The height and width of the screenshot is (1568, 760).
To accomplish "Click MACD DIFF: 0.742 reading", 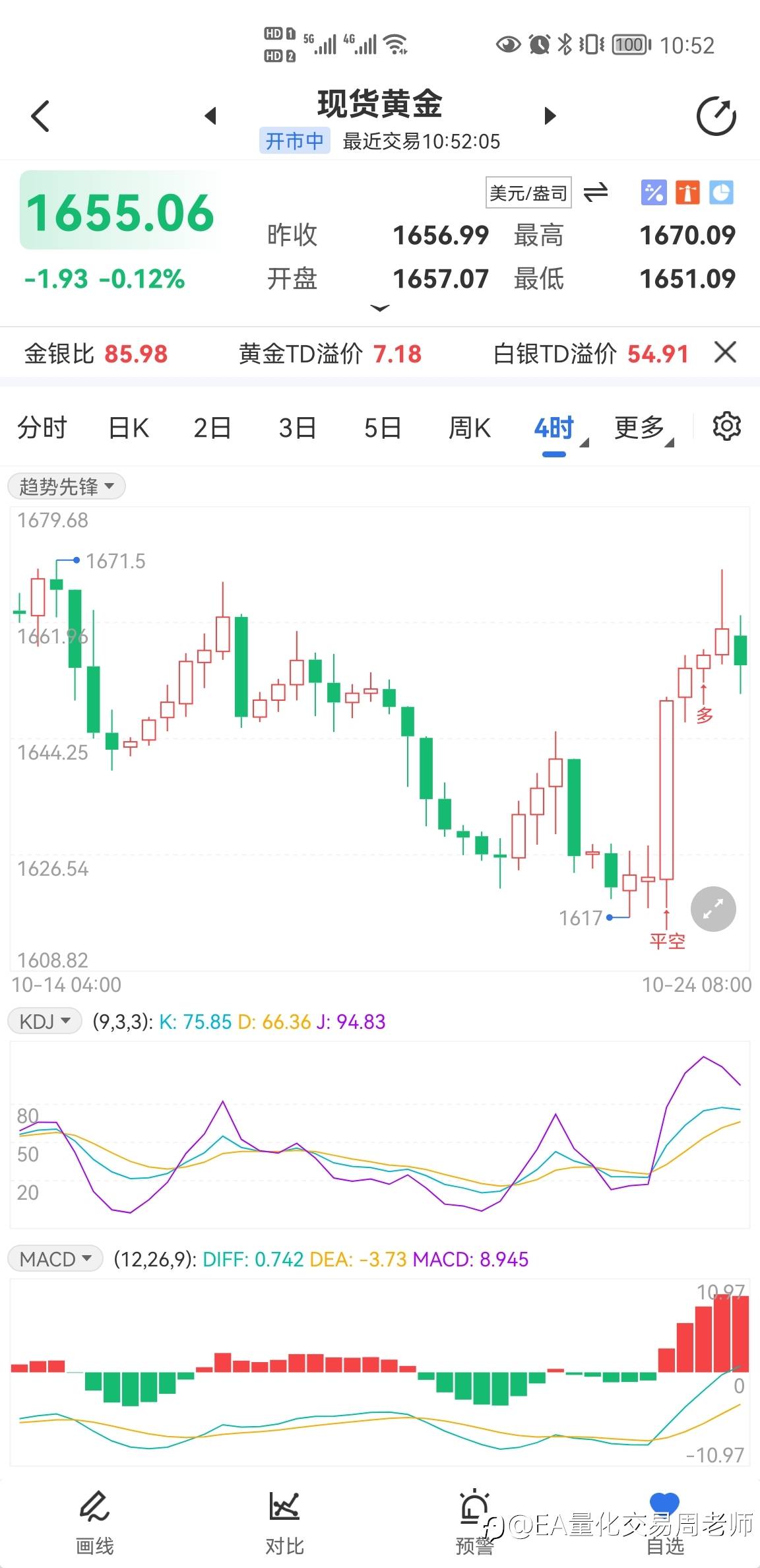I will [253, 1259].
